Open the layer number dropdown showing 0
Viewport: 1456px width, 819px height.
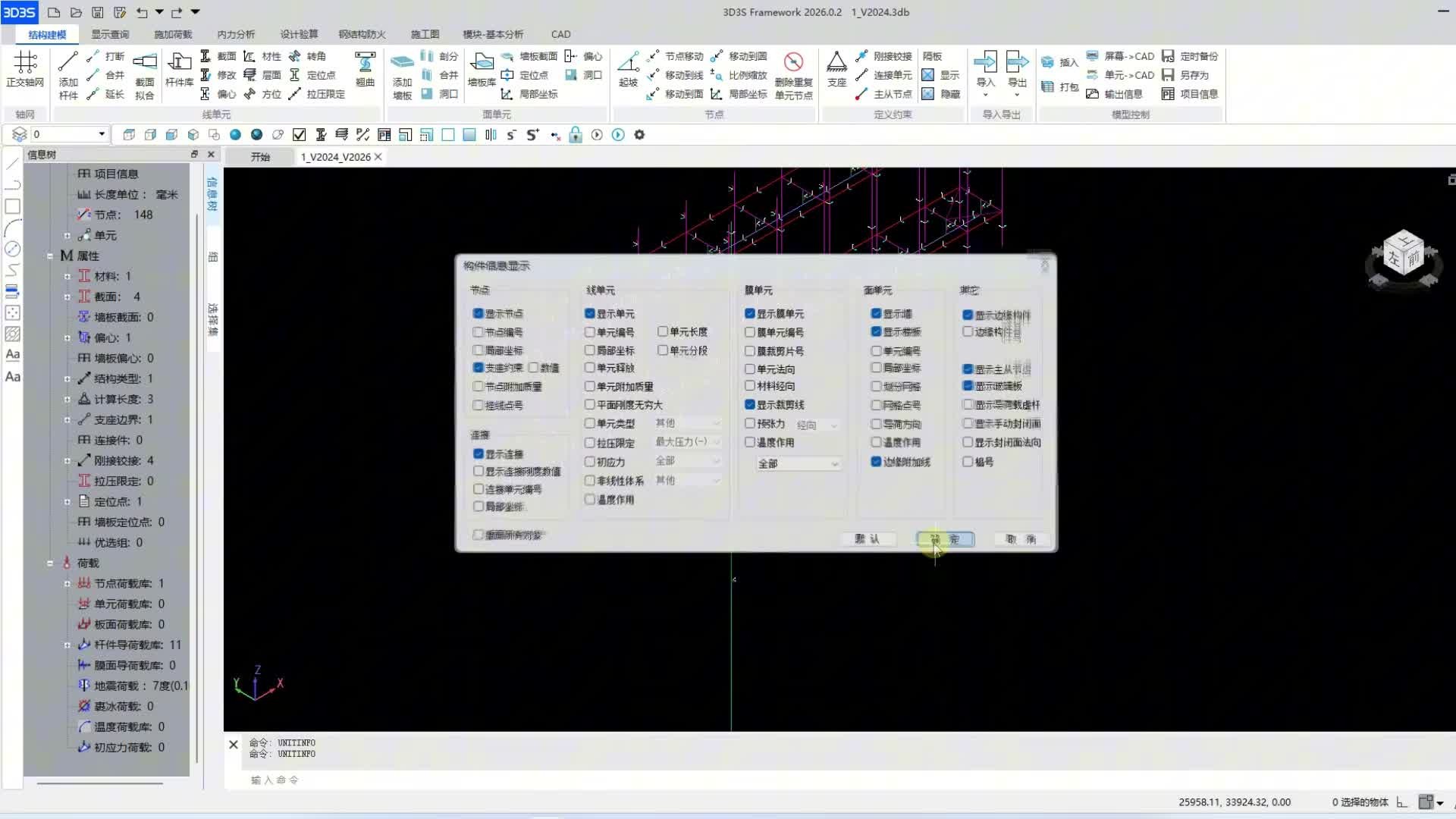[x=102, y=134]
